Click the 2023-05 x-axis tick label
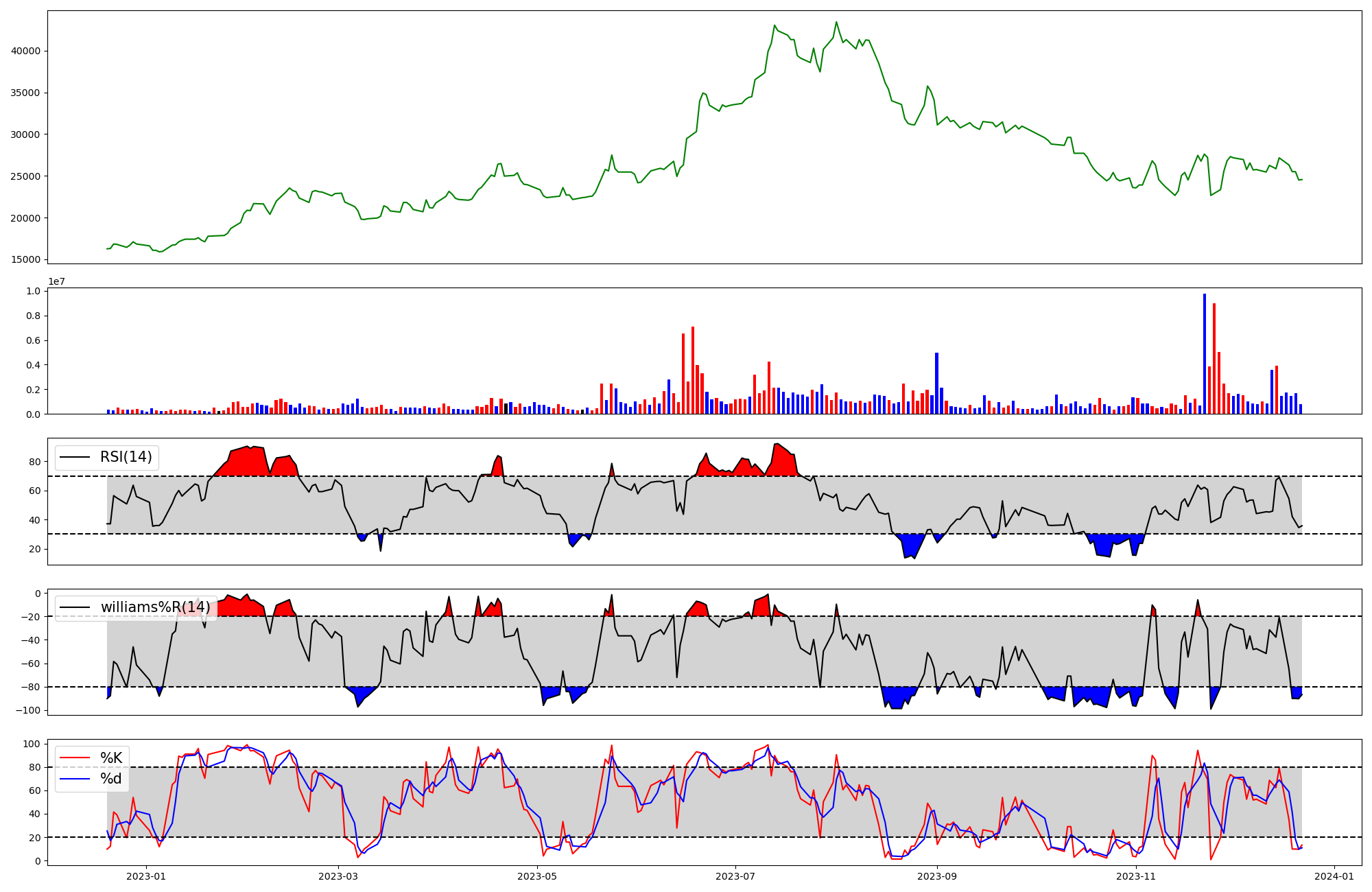 point(537,876)
